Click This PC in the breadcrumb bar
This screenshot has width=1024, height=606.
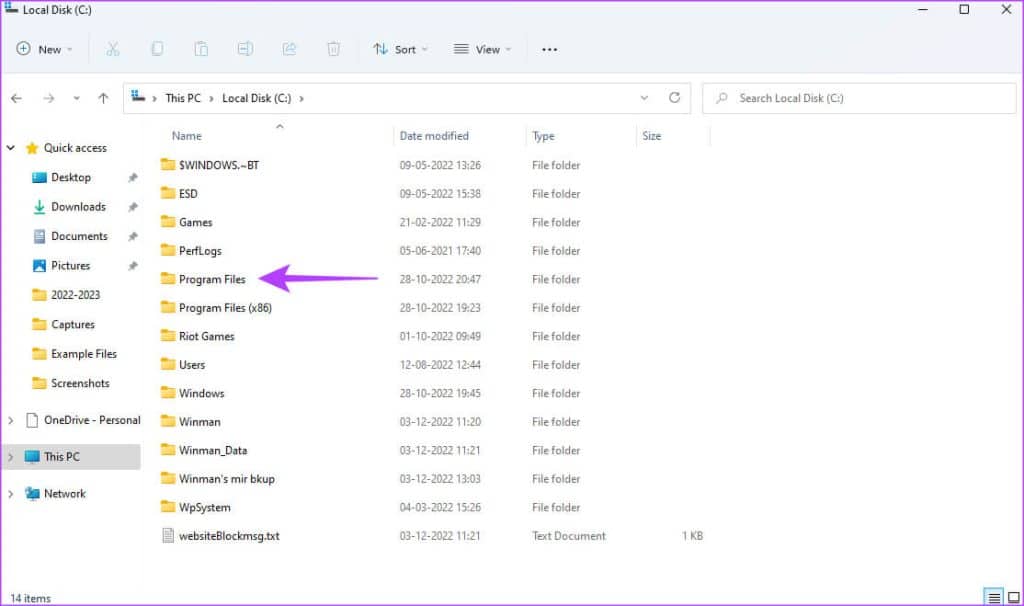[x=183, y=98]
